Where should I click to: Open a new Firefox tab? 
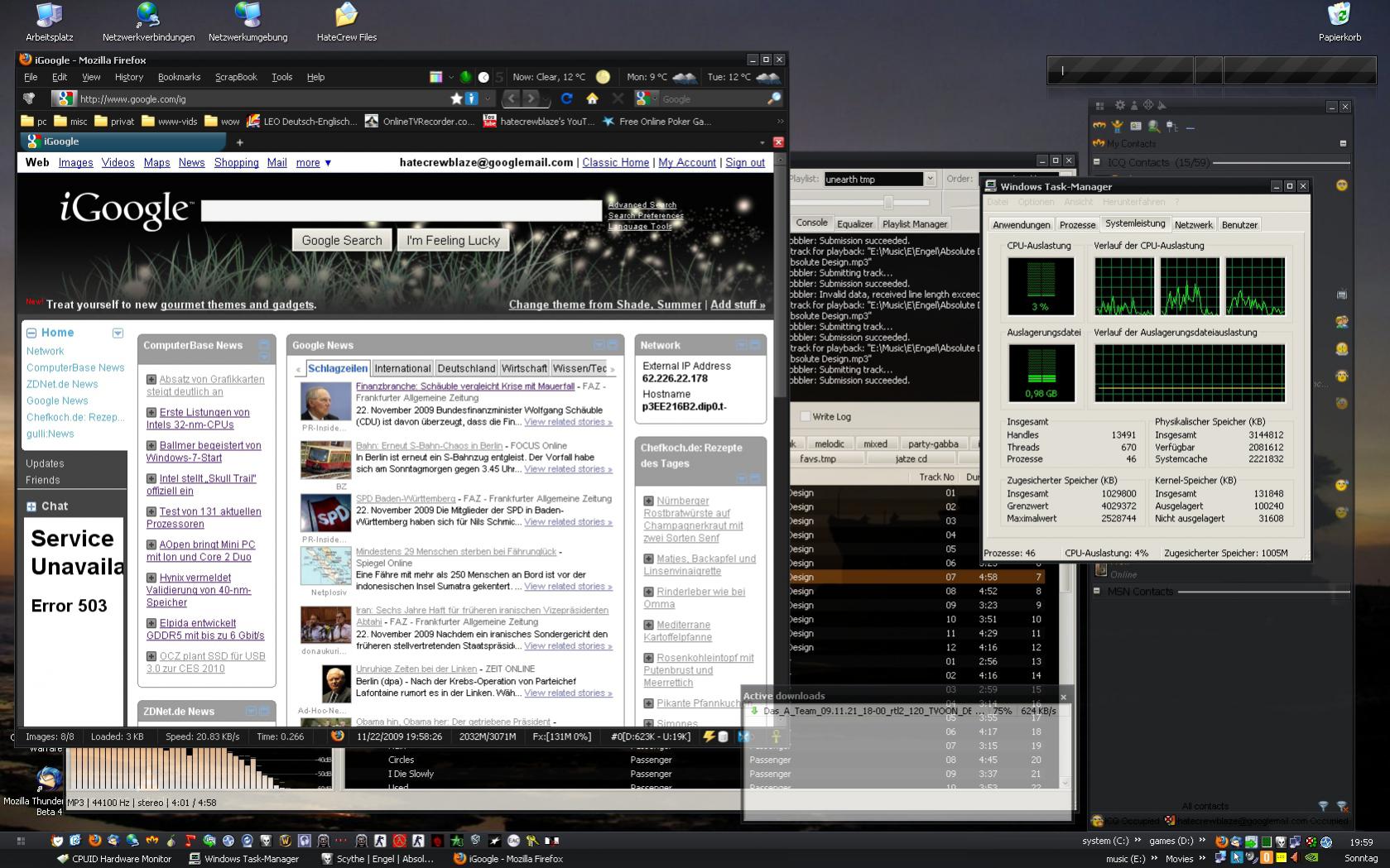pyautogui.click(x=239, y=142)
